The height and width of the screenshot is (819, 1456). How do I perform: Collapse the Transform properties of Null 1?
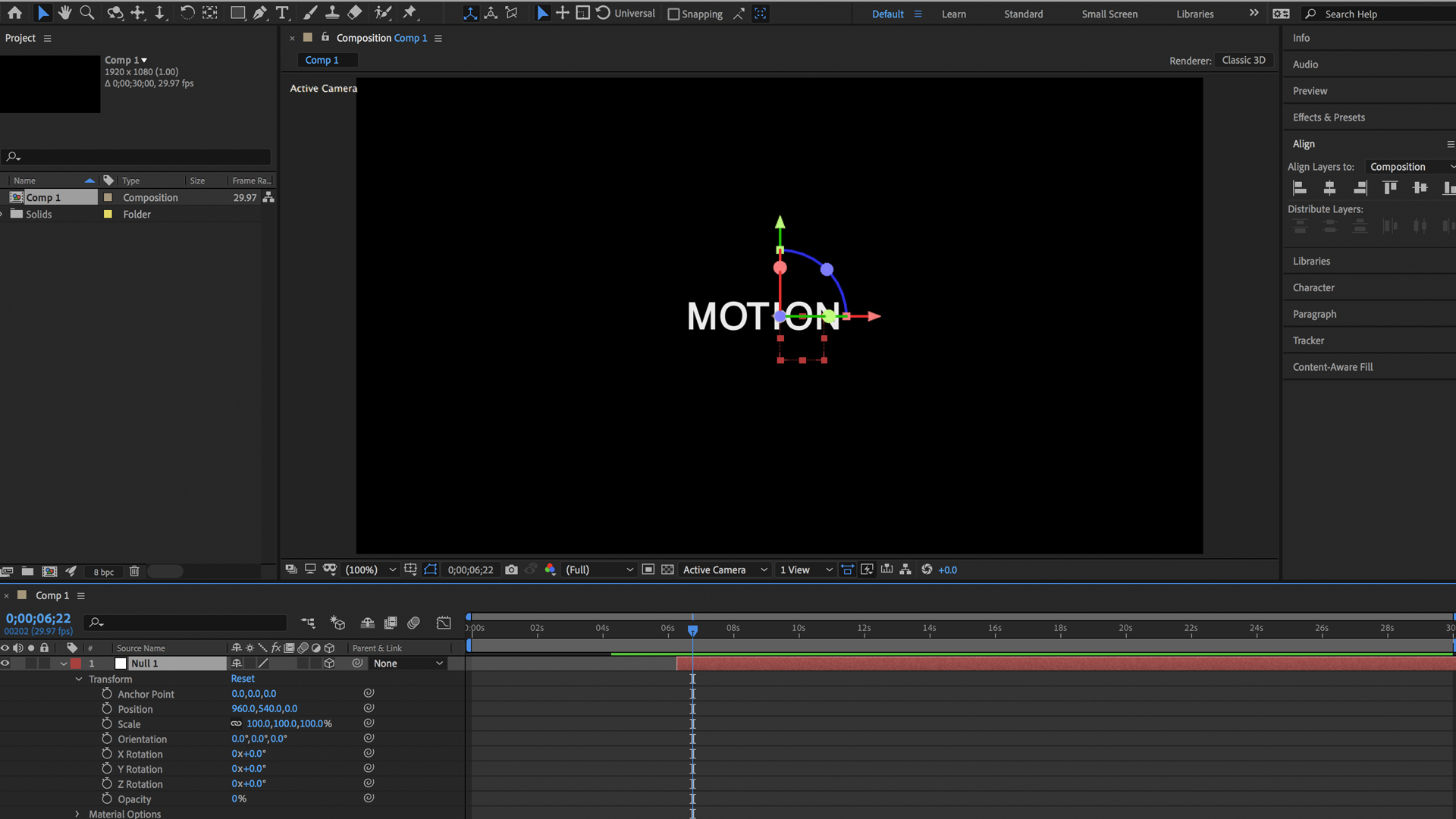point(78,679)
